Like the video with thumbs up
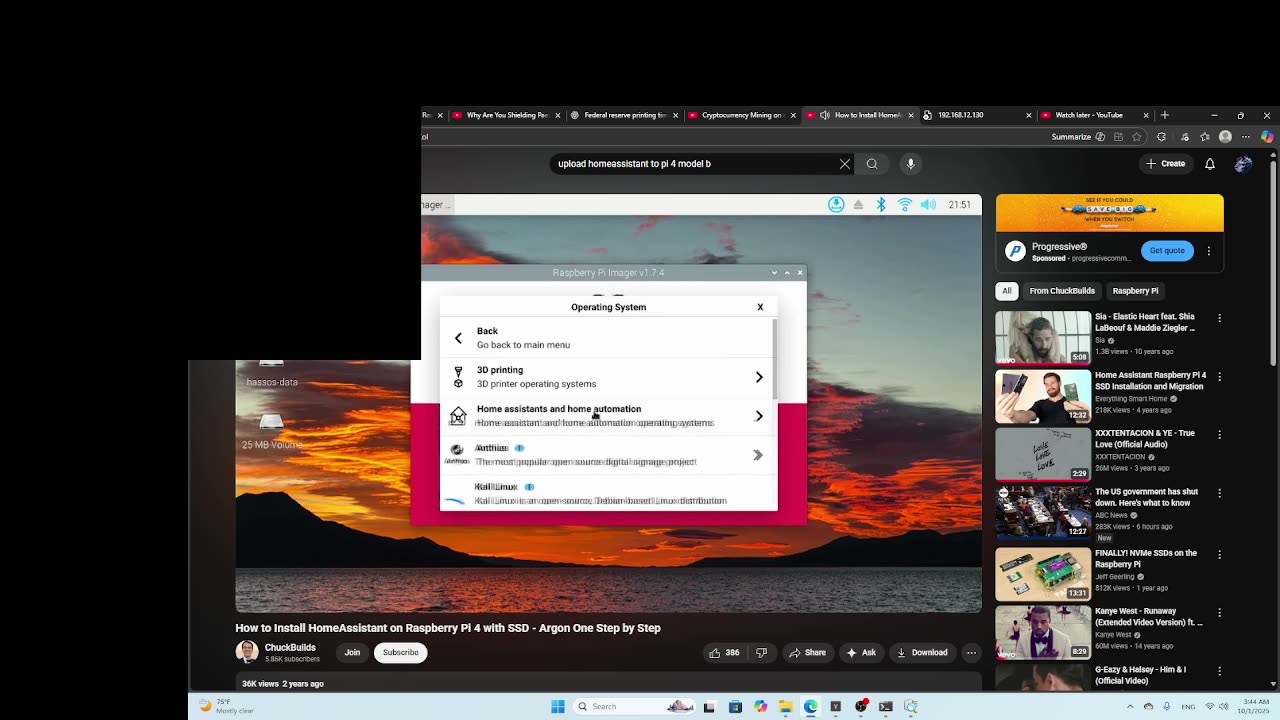Screen dimensions: 1280x720 point(724,653)
